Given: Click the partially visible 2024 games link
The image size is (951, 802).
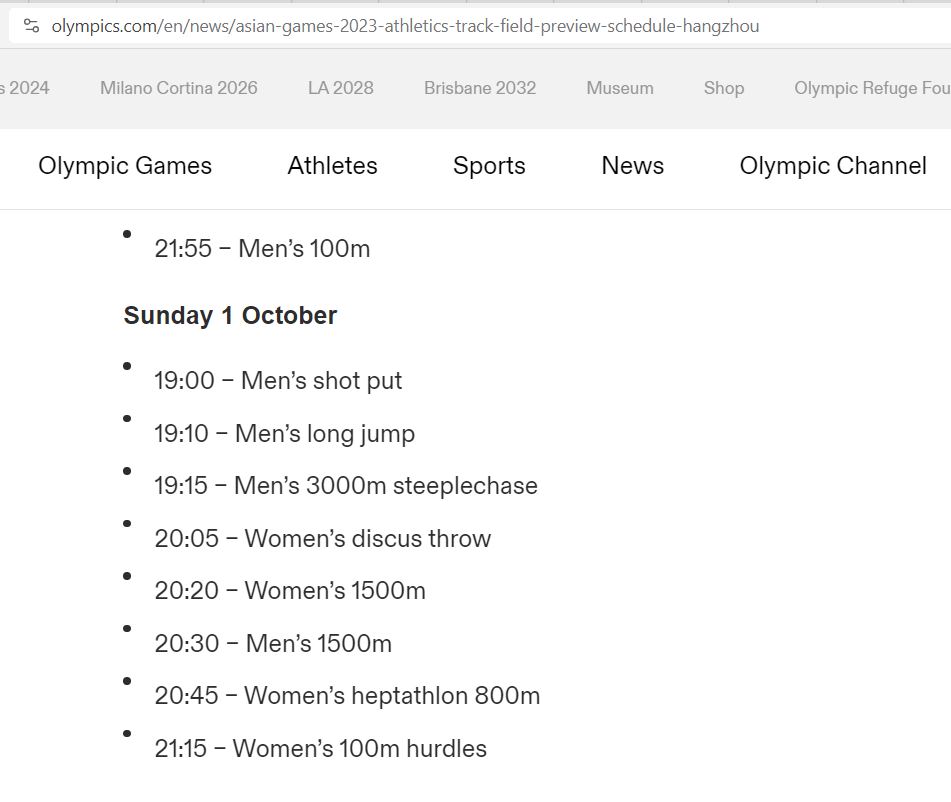Looking at the screenshot, I should tap(25, 88).
